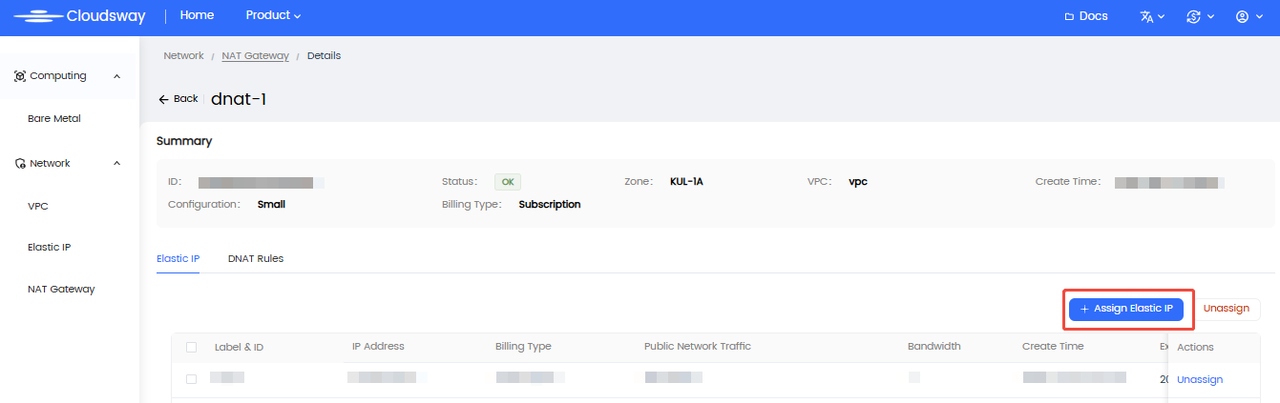The image size is (1280, 403).
Task: Toggle the select-all checkbox in table header
Action: [191, 347]
